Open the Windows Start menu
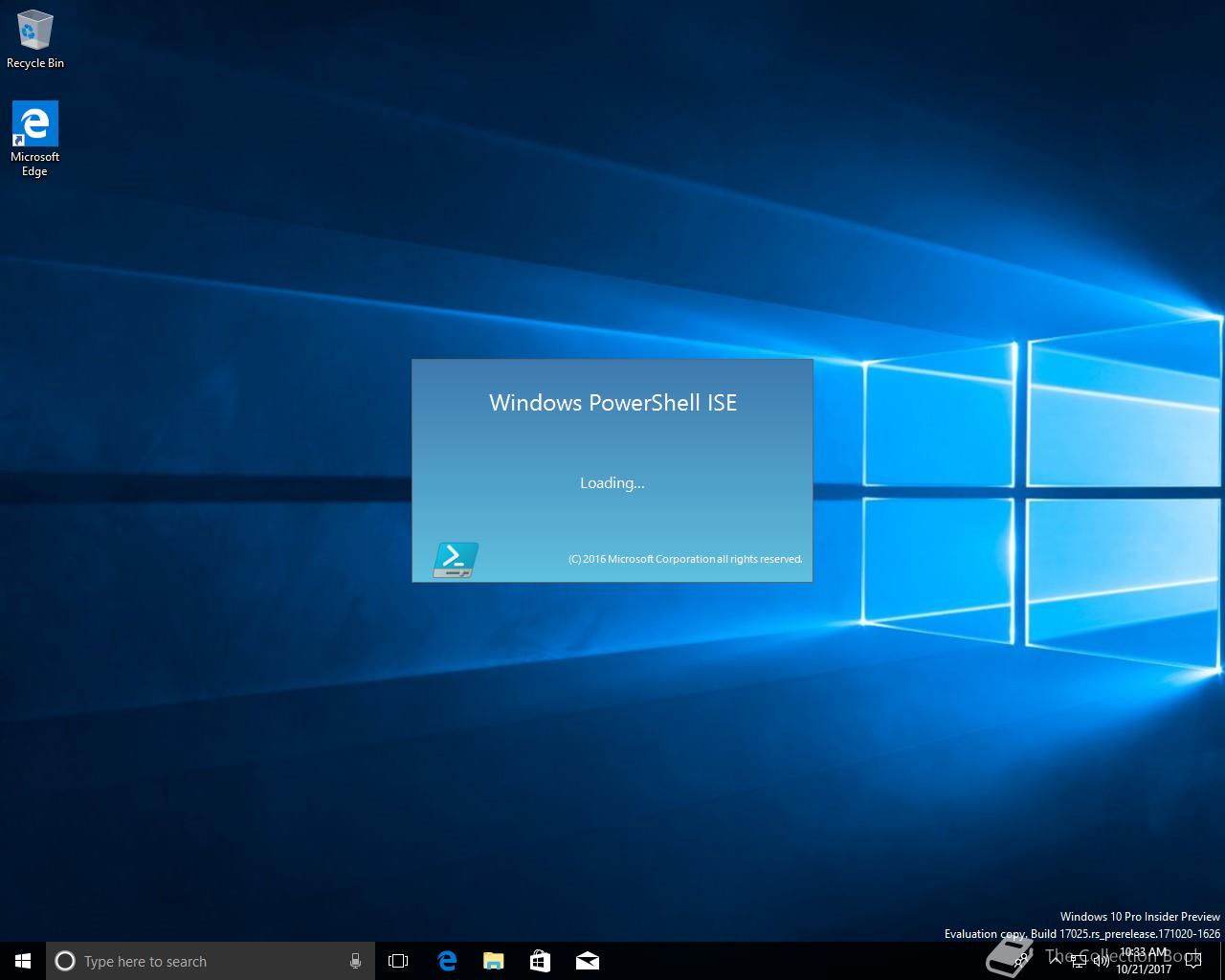Image resolution: width=1225 pixels, height=980 pixels. pyautogui.click(x=23, y=961)
